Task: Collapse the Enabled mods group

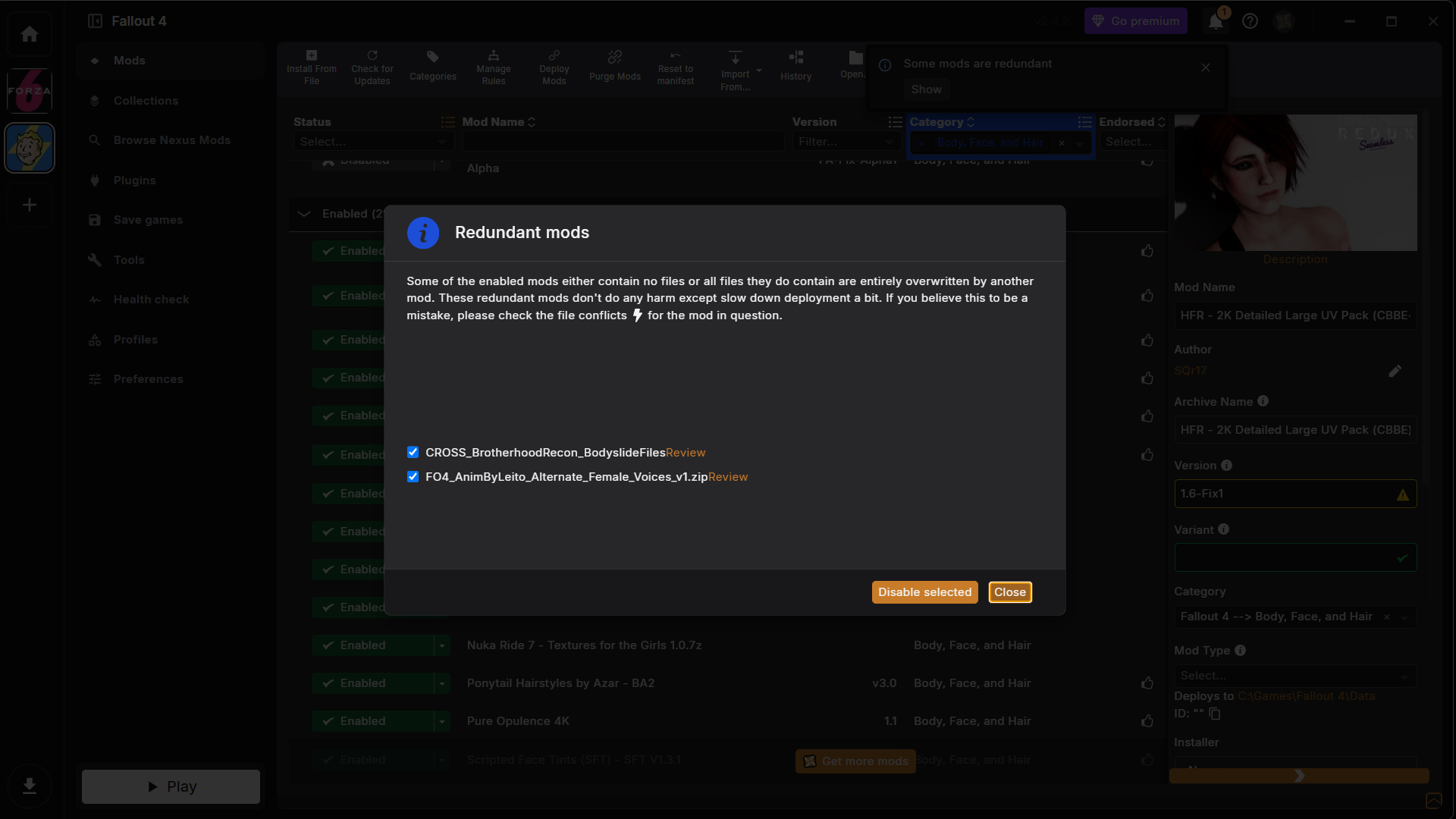Action: coord(304,214)
